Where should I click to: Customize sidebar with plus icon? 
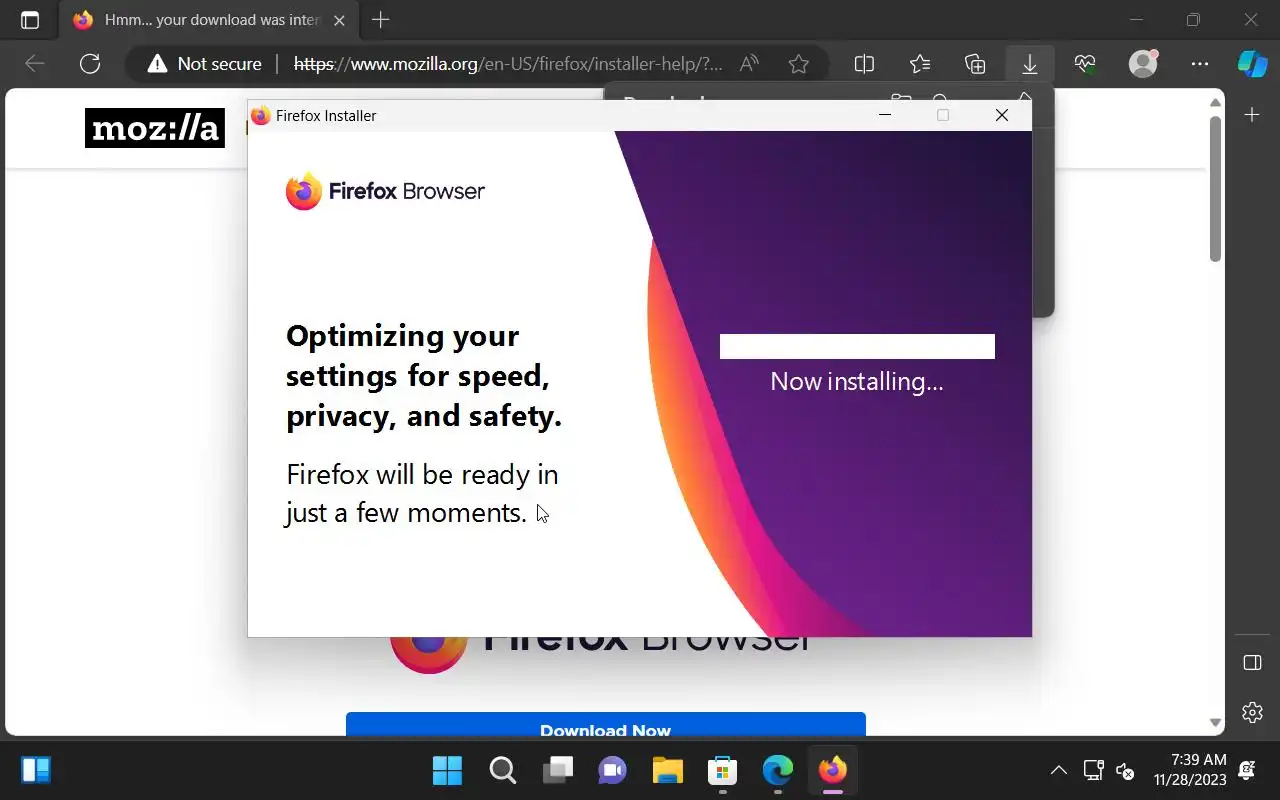pyautogui.click(x=1252, y=115)
